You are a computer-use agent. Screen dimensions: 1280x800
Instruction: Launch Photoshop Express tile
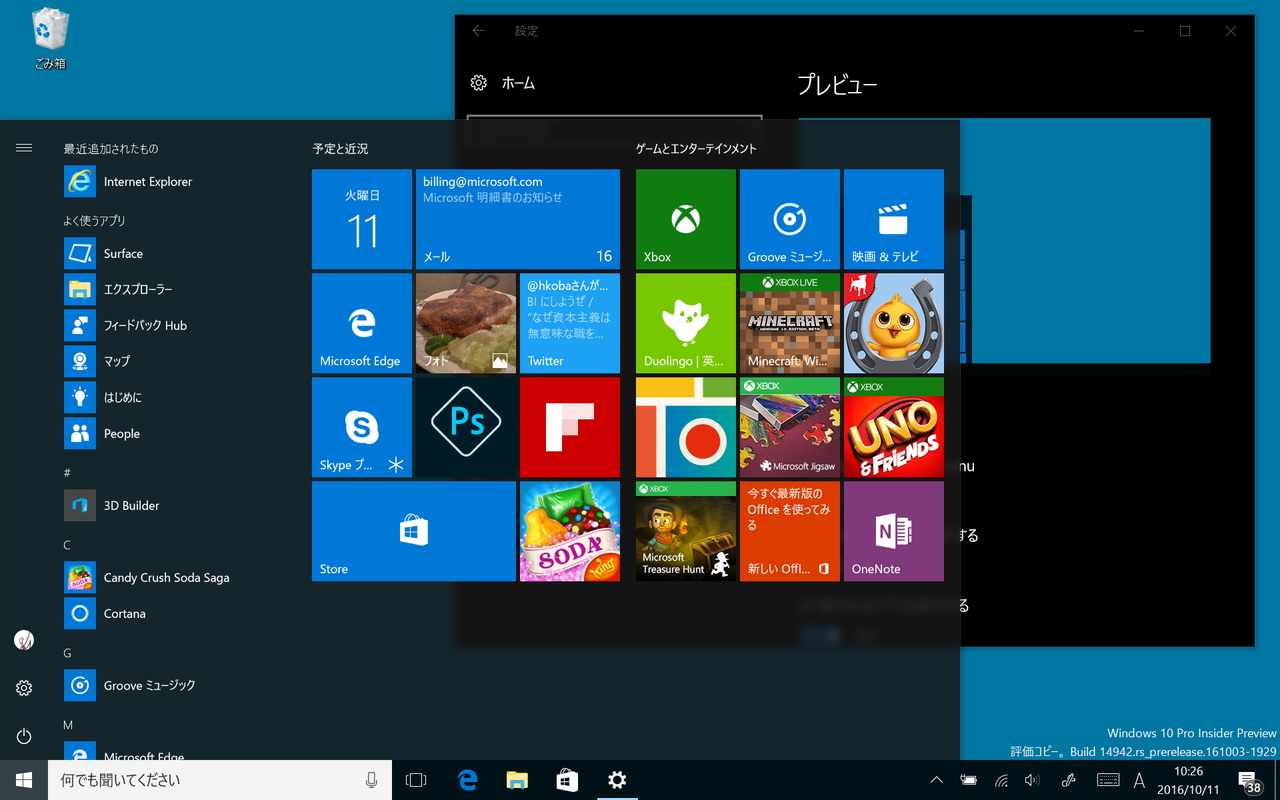click(x=466, y=427)
